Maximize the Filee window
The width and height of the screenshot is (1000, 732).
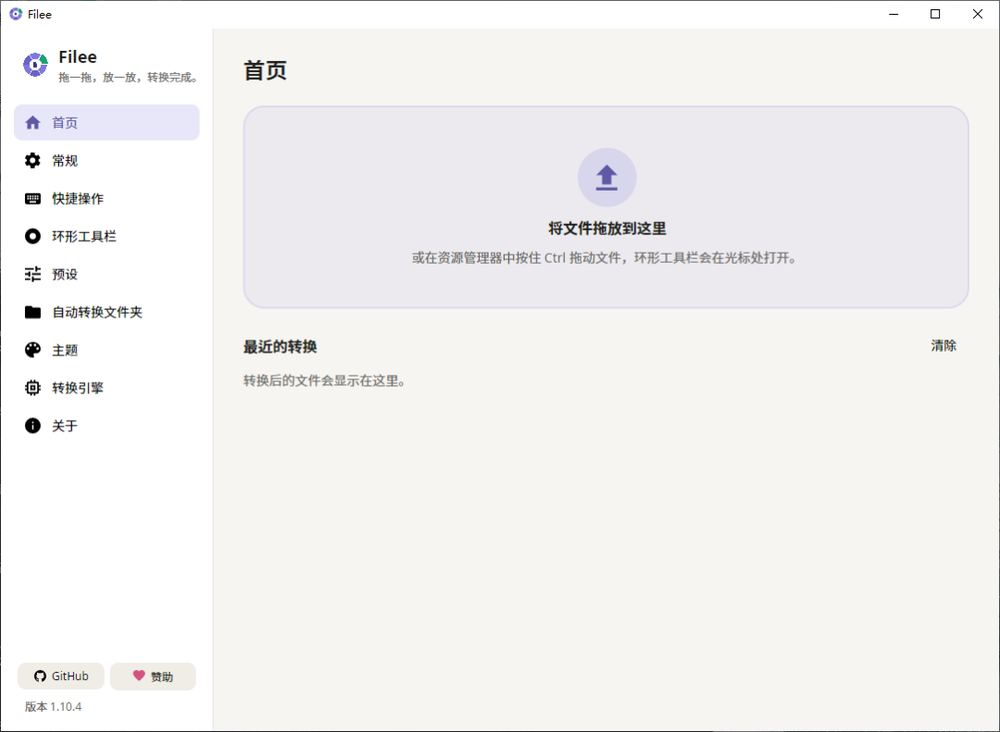pyautogui.click(x=935, y=14)
